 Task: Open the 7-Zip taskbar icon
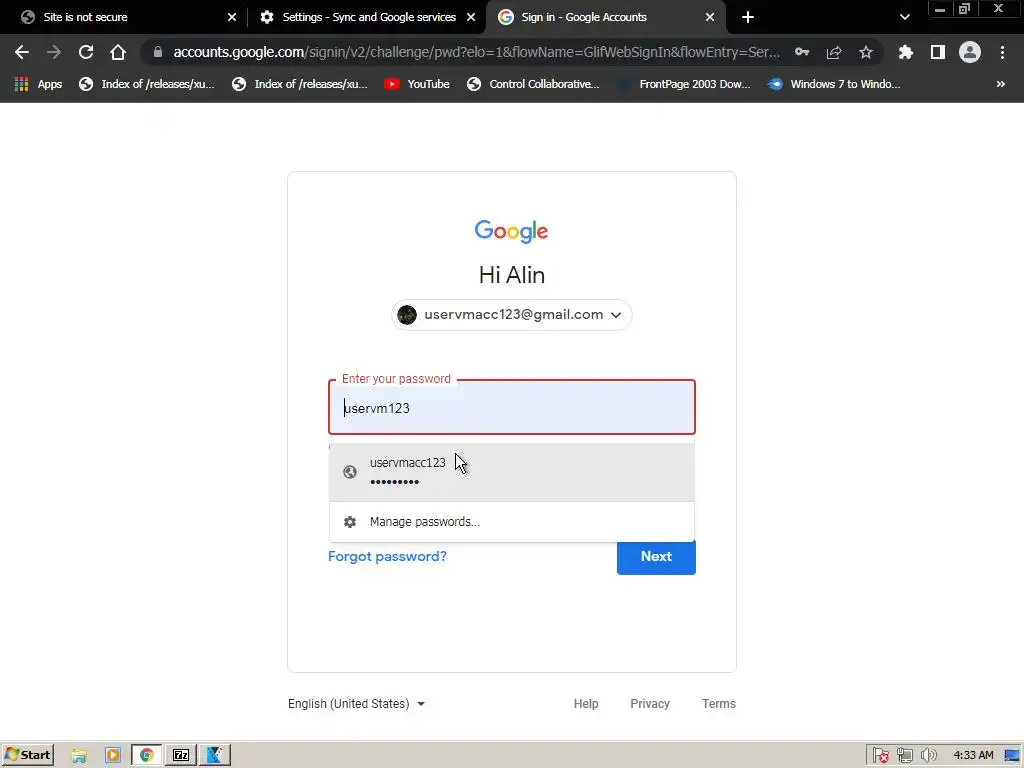[x=181, y=756]
